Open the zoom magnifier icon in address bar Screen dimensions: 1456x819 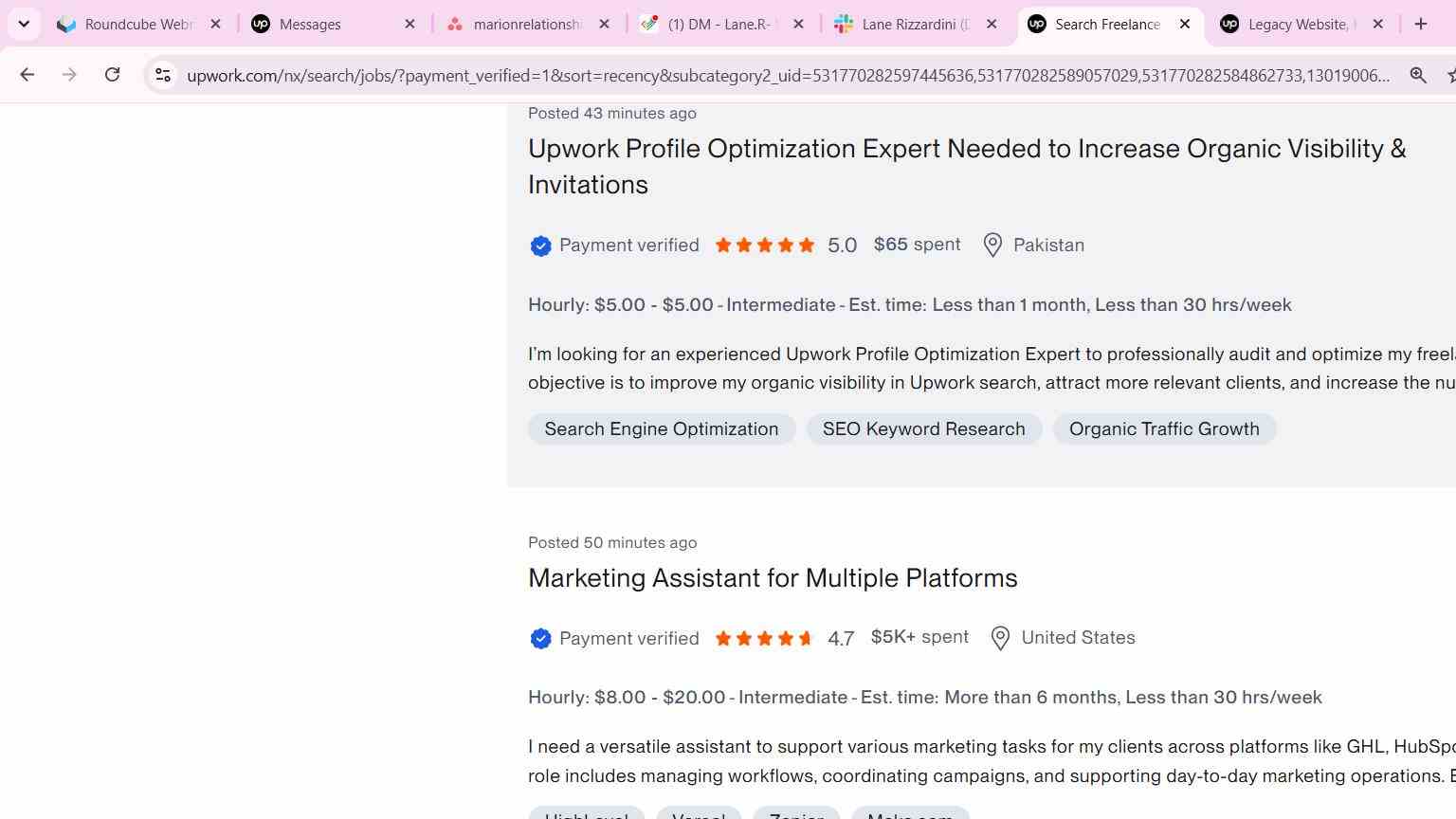tap(1418, 75)
